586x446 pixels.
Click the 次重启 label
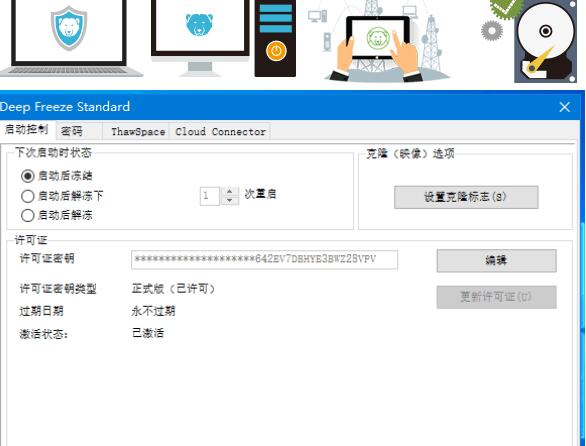click(260, 194)
